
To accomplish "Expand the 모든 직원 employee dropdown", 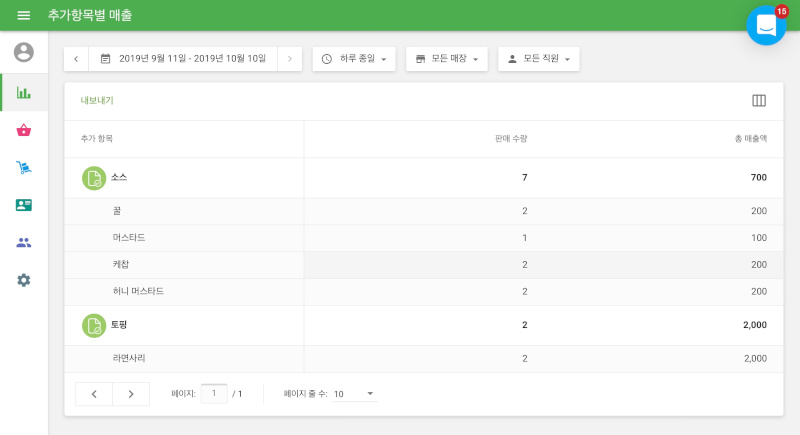I will pos(538,59).
